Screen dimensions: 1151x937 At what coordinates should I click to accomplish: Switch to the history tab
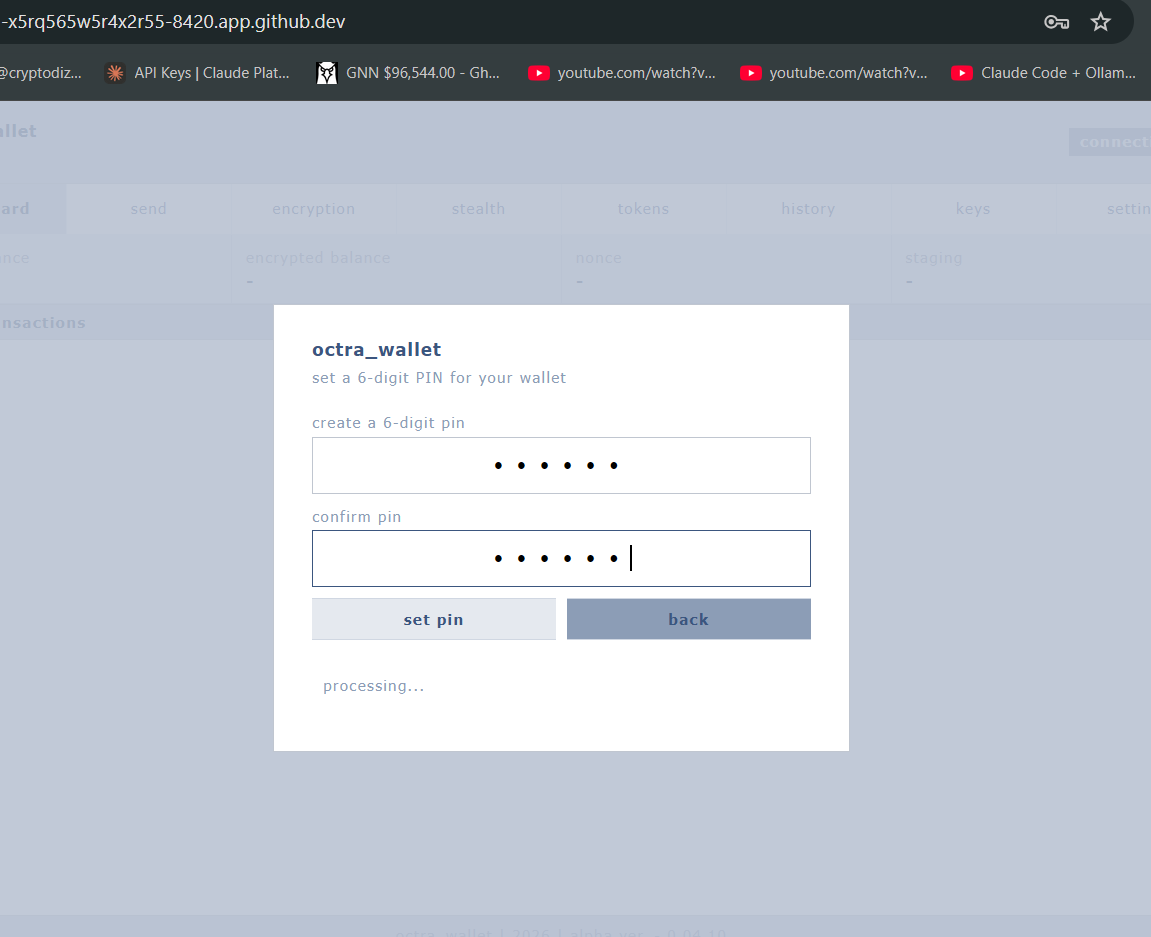point(808,209)
